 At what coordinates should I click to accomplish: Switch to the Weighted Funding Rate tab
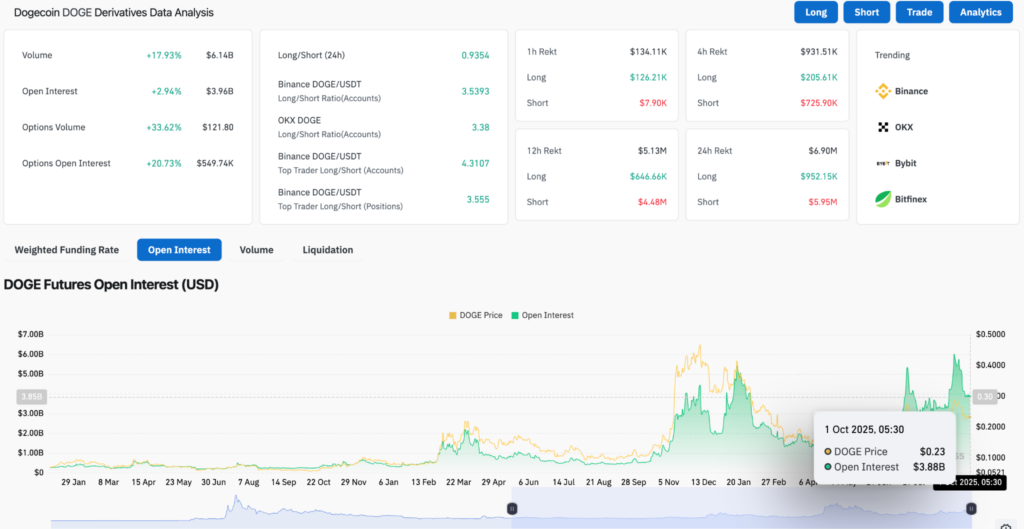[x=66, y=250]
